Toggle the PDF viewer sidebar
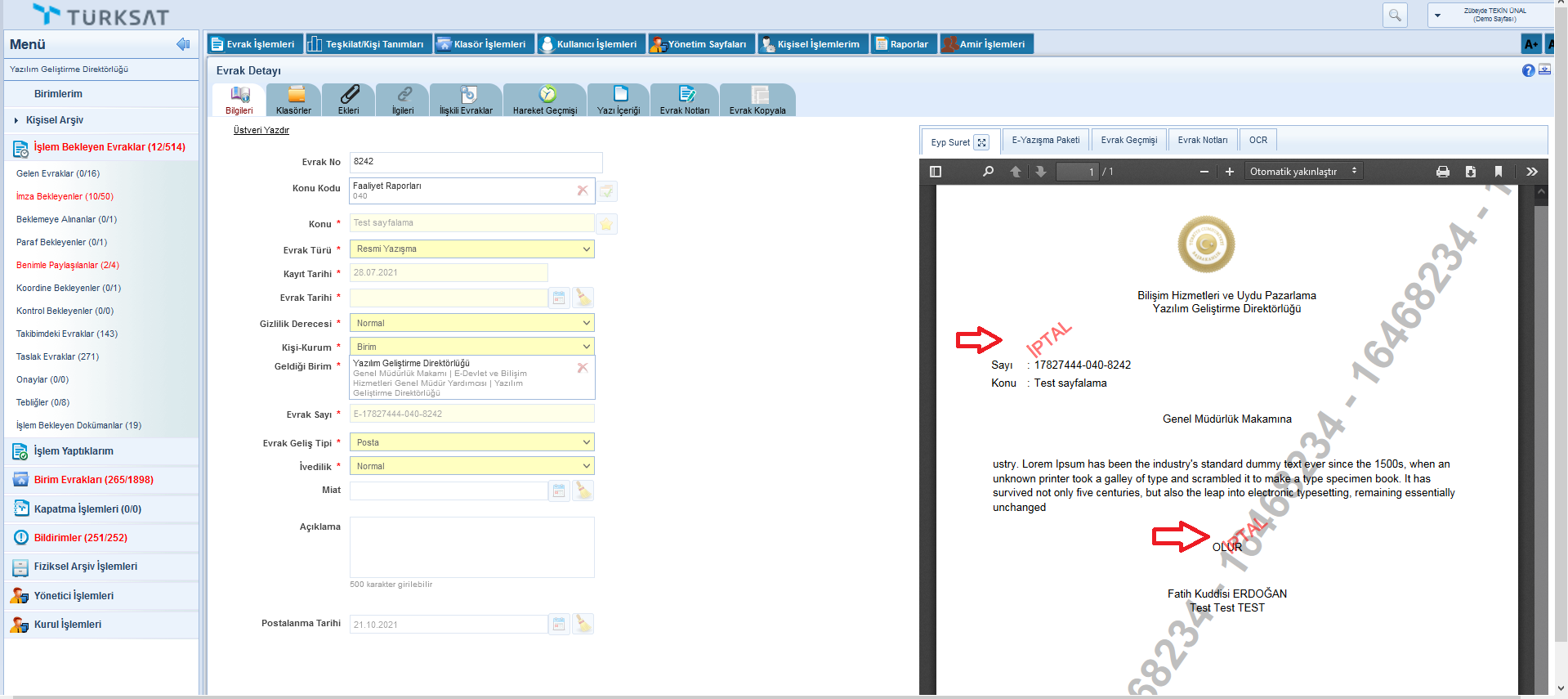Screen dimensions: 1568x699 [x=936, y=172]
